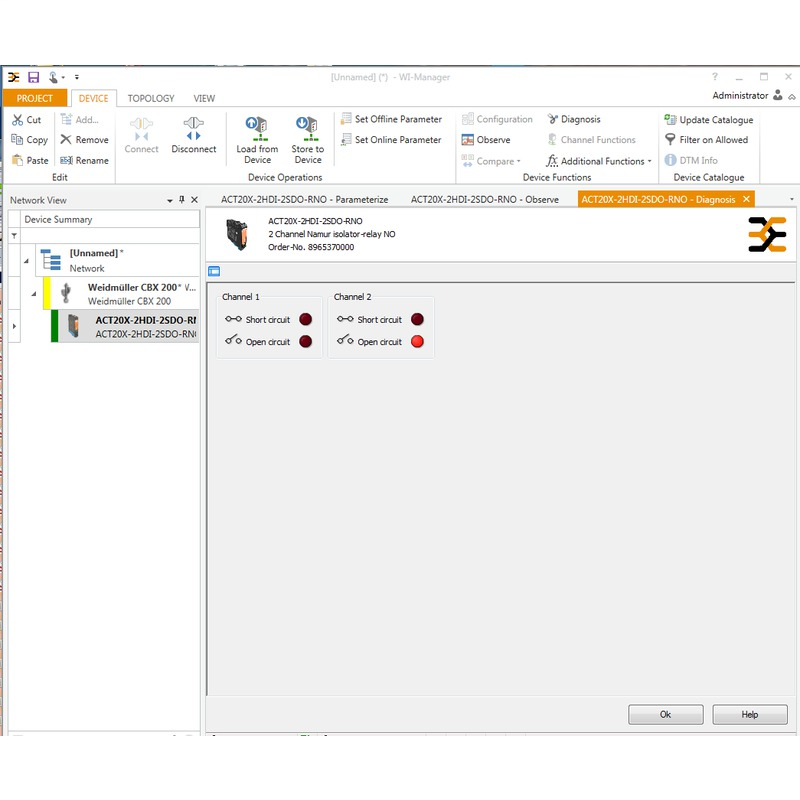800x800 pixels.
Task: Click the Administrator user icon
Action: tap(778, 95)
